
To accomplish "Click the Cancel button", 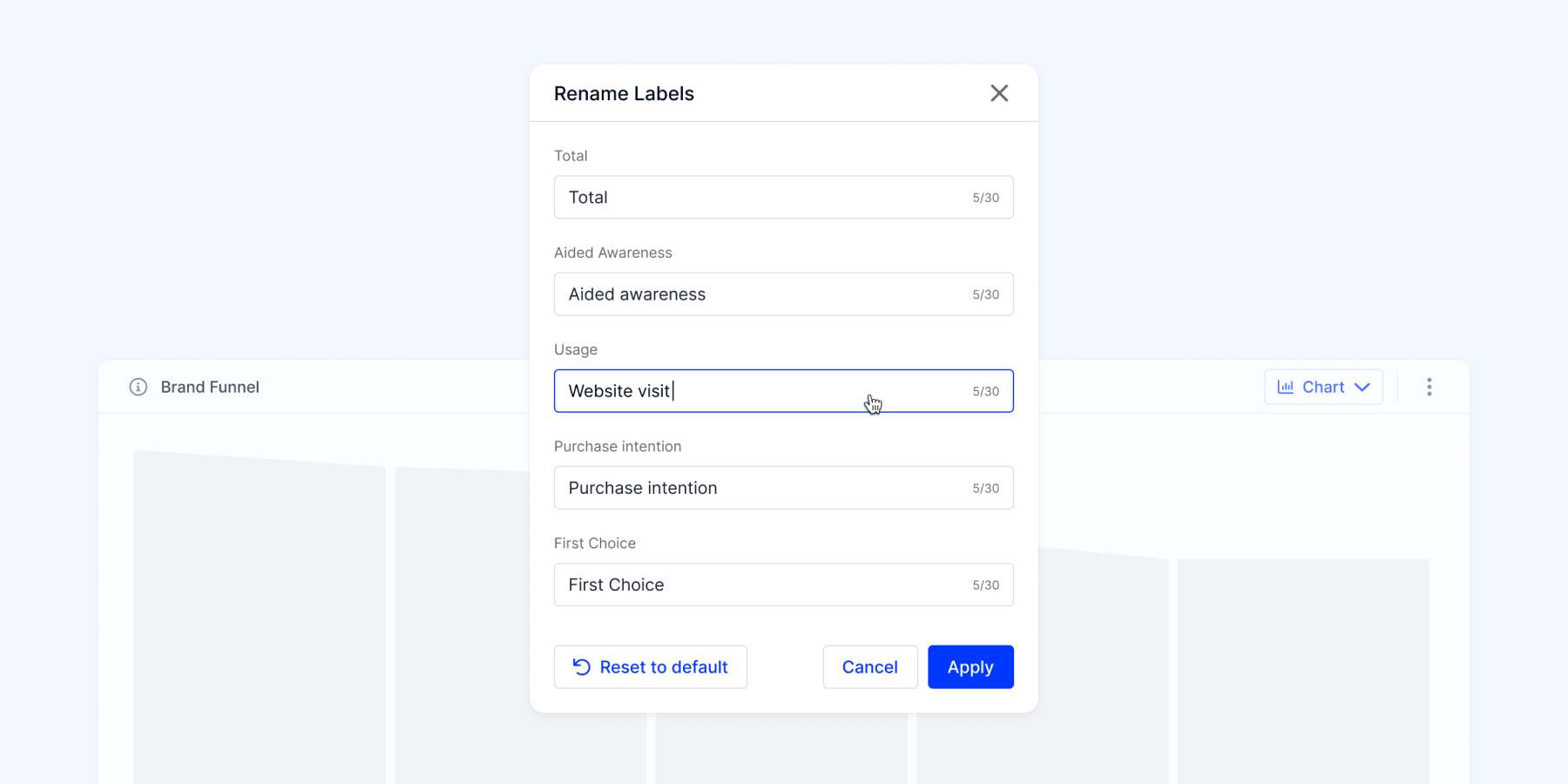I will point(869,666).
